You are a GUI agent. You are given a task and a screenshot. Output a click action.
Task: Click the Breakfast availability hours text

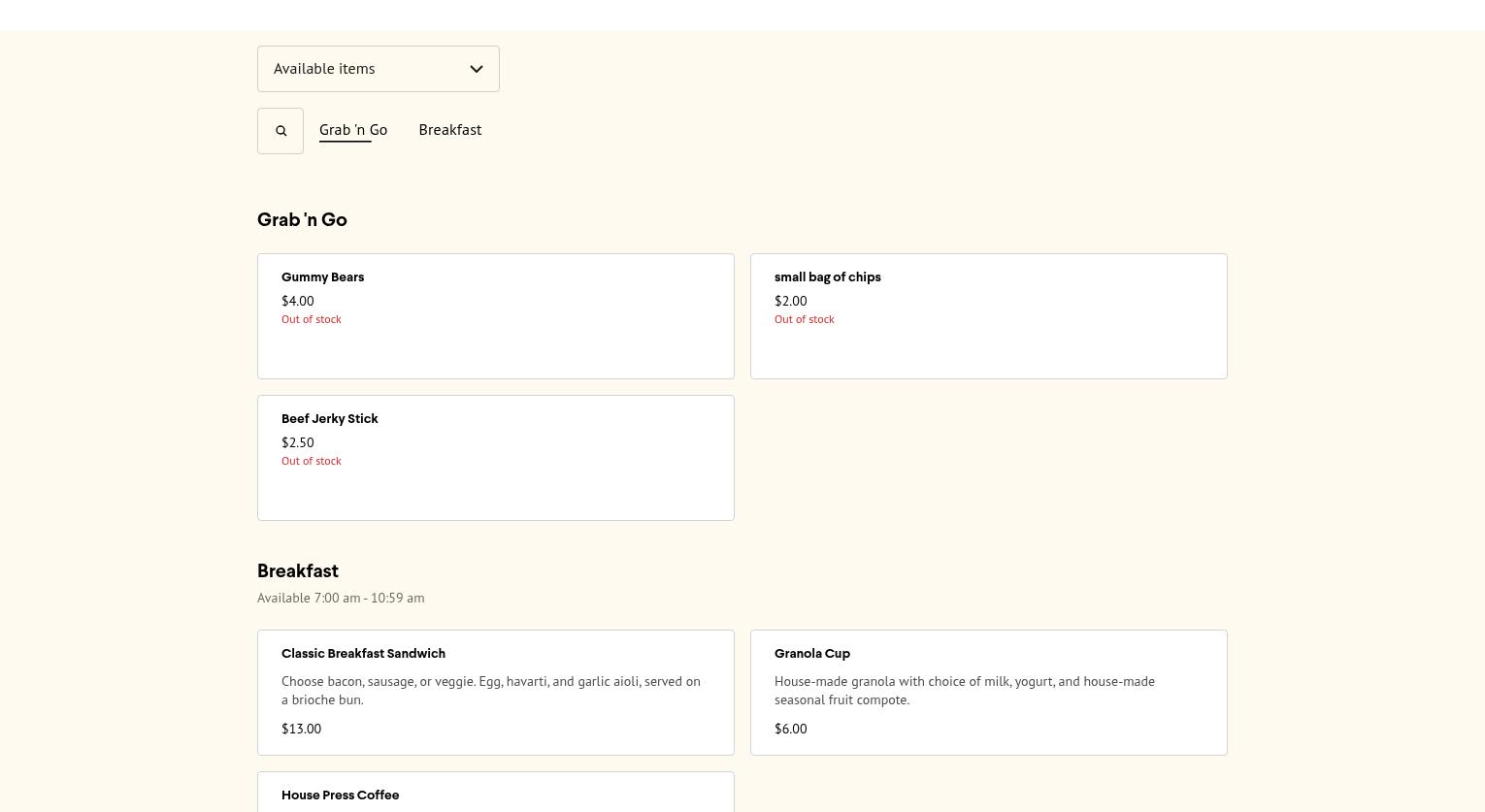click(341, 599)
